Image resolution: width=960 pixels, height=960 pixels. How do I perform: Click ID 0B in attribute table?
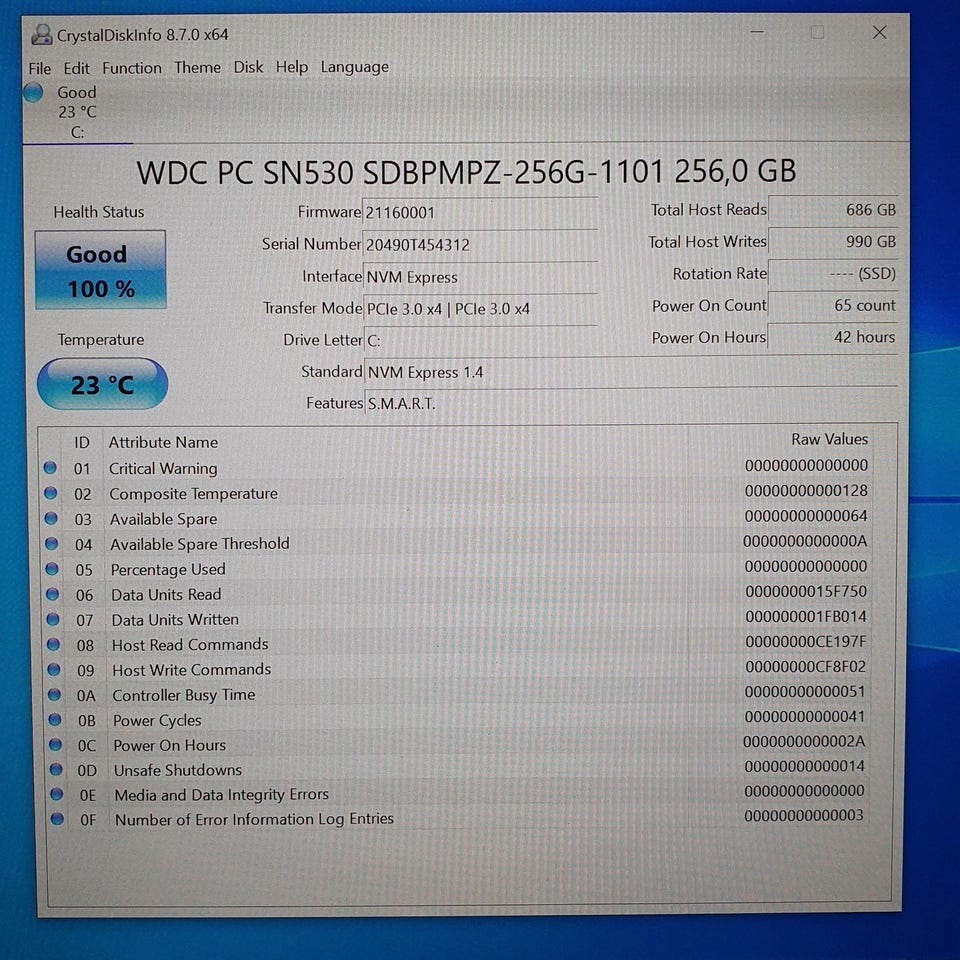click(x=86, y=721)
